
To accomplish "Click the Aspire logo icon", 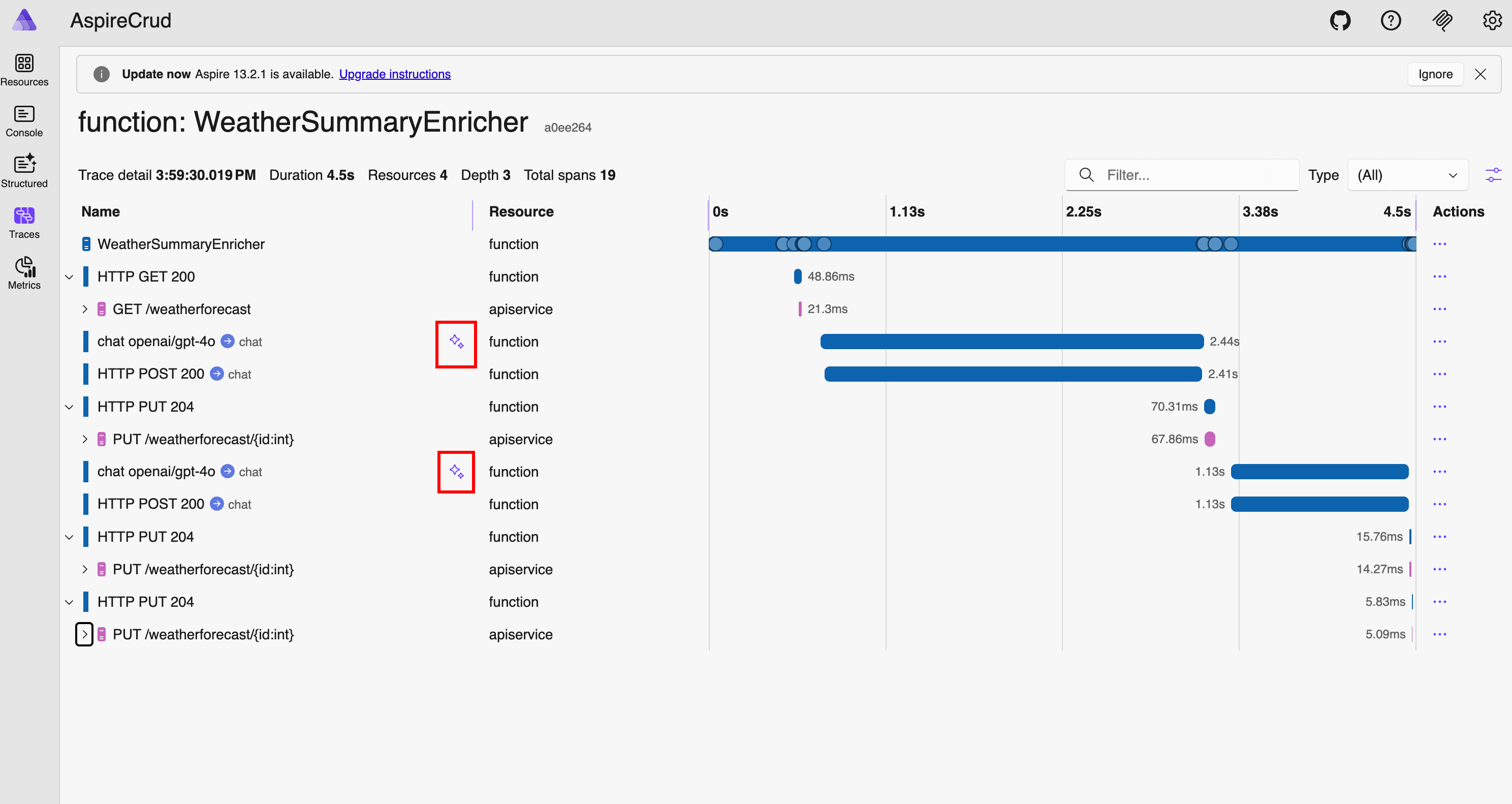I will click(x=24, y=20).
